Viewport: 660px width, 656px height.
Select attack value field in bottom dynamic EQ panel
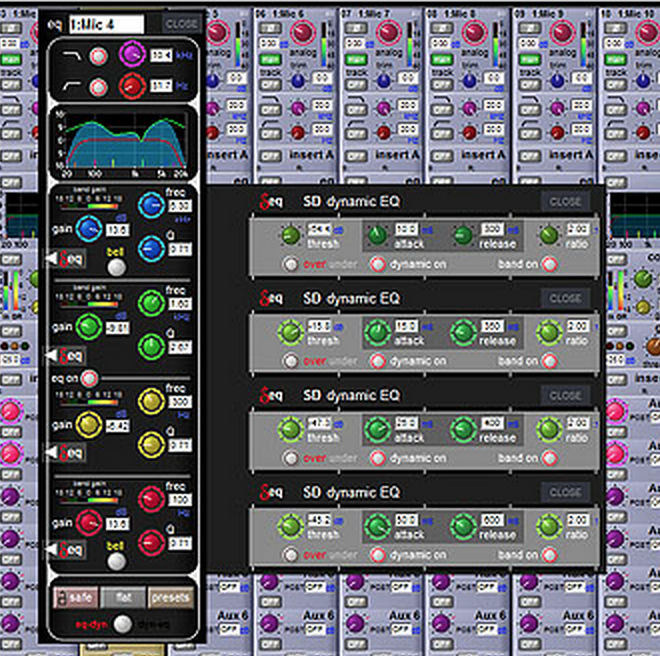(406, 520)
